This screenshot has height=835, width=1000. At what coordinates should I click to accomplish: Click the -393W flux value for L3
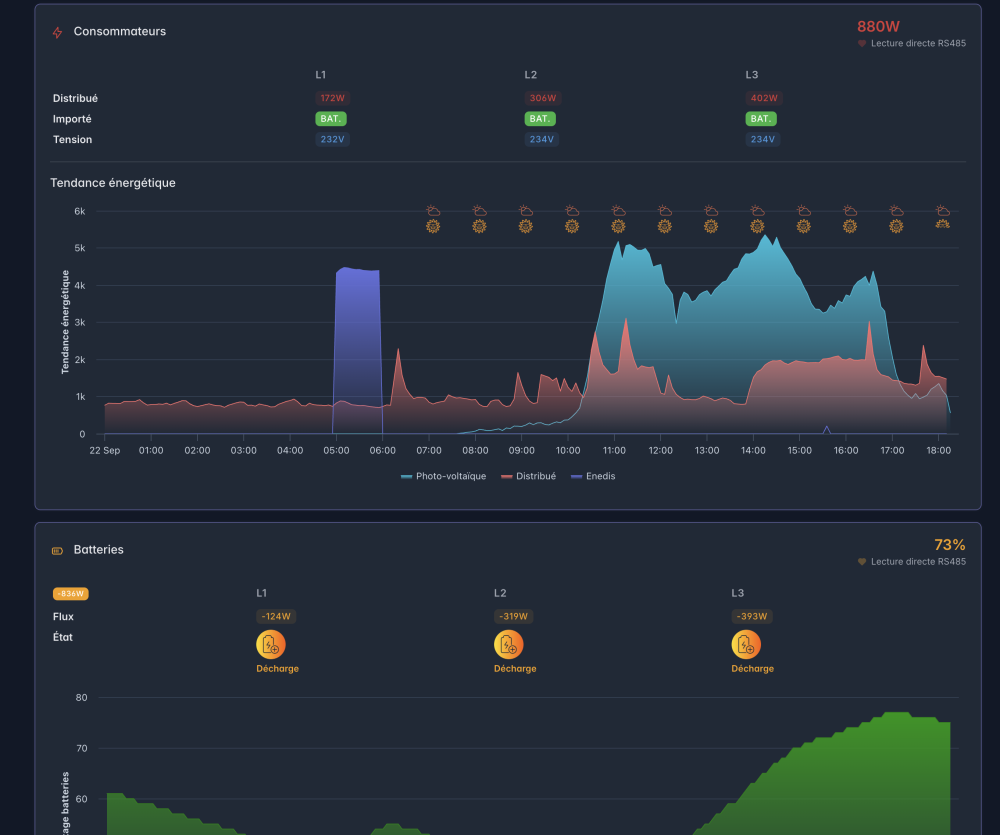752,617
